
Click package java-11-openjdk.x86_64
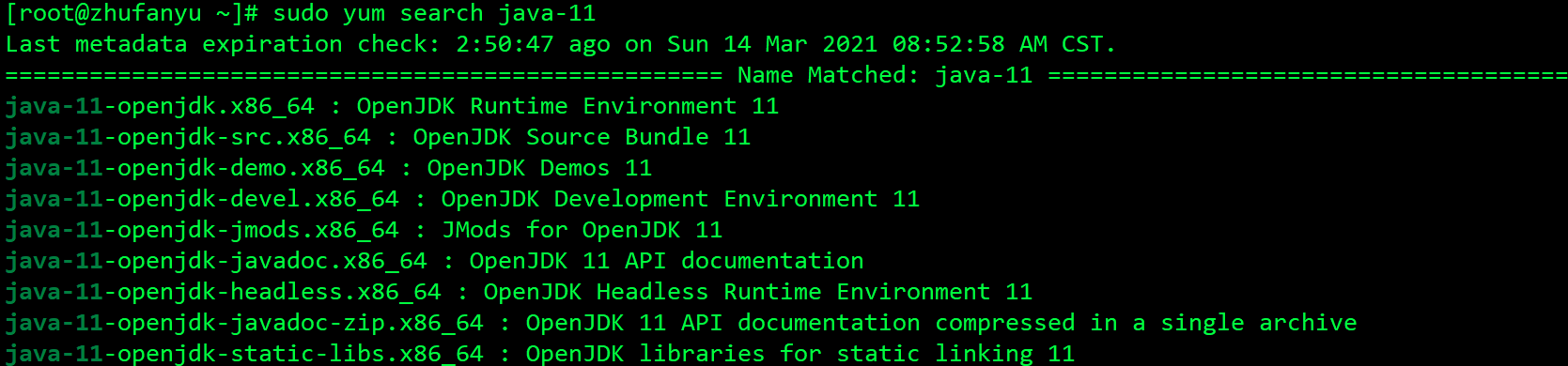(x=160, y=107)
